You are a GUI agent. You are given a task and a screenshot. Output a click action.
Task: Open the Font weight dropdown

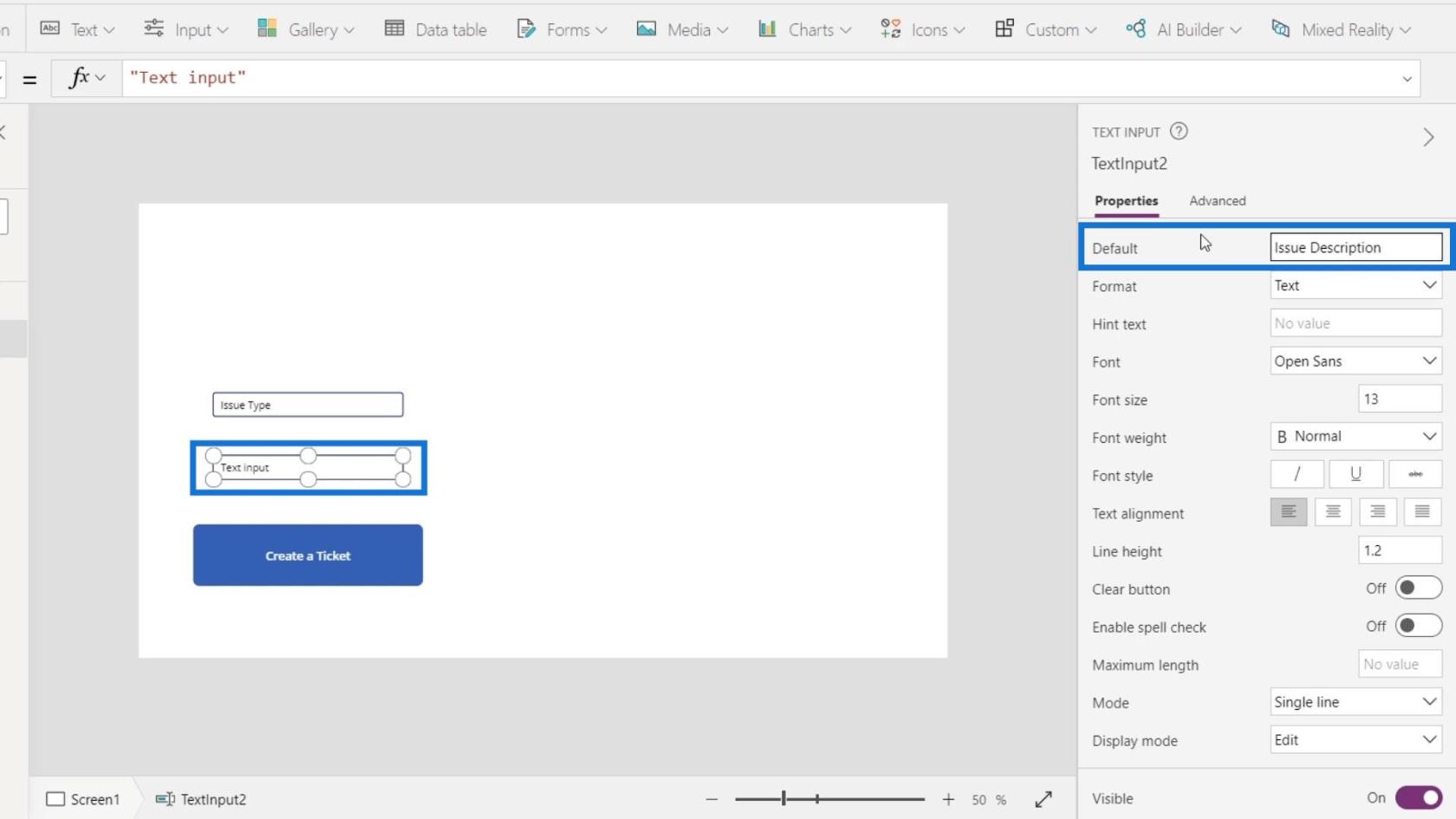[x=1355, y=437]
